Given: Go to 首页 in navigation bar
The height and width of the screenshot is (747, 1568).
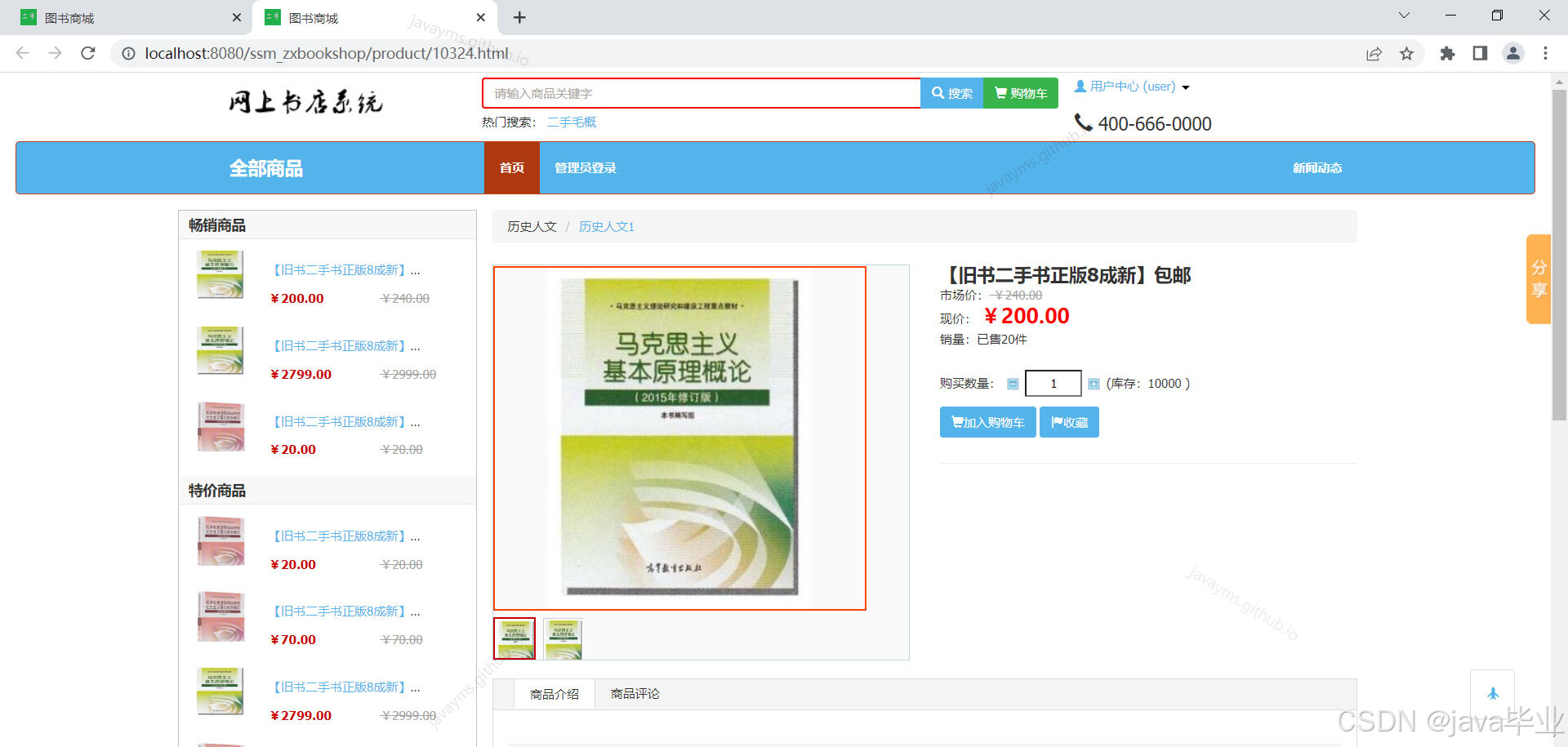Looking at the screenshot, I should coord(512,168).
